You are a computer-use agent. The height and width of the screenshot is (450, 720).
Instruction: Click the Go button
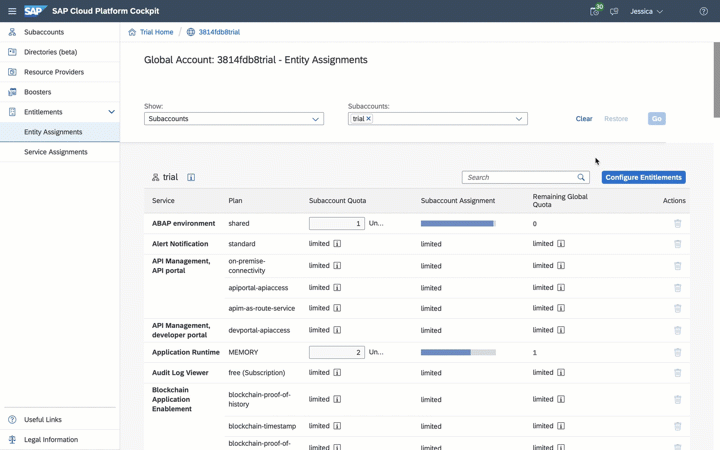click(x=657, y=118)
